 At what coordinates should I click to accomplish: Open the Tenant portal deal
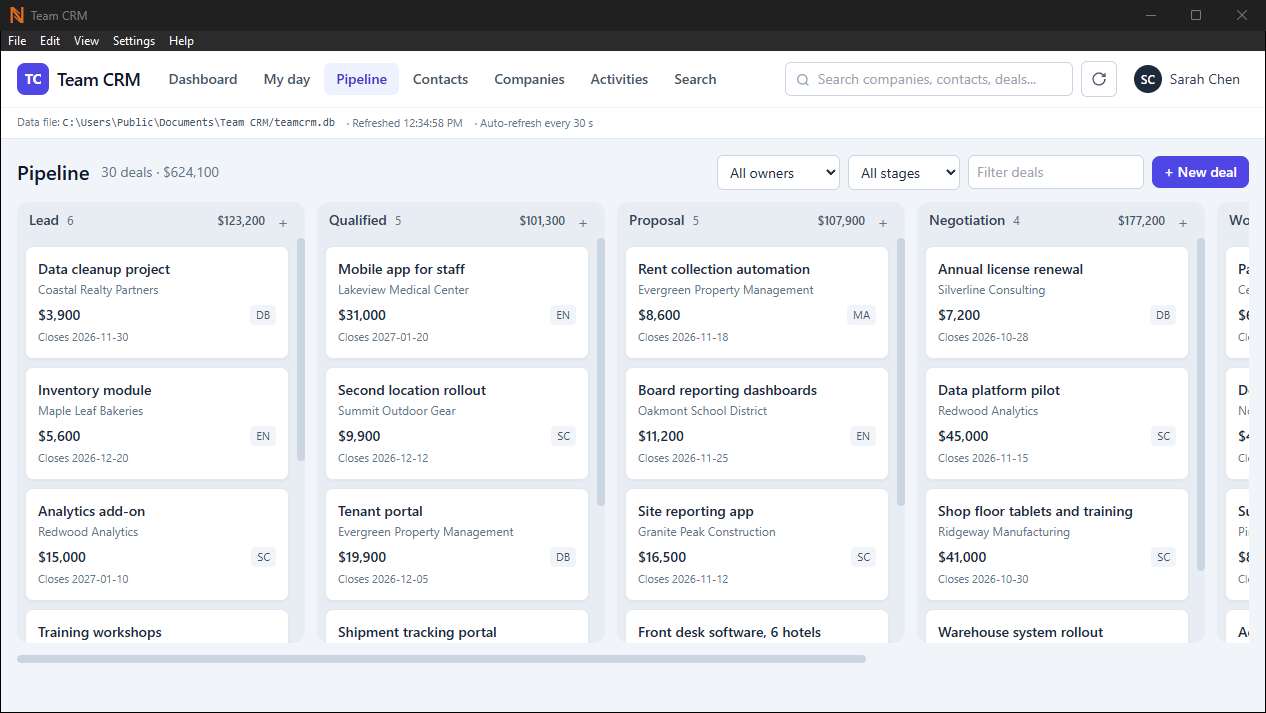457,544
